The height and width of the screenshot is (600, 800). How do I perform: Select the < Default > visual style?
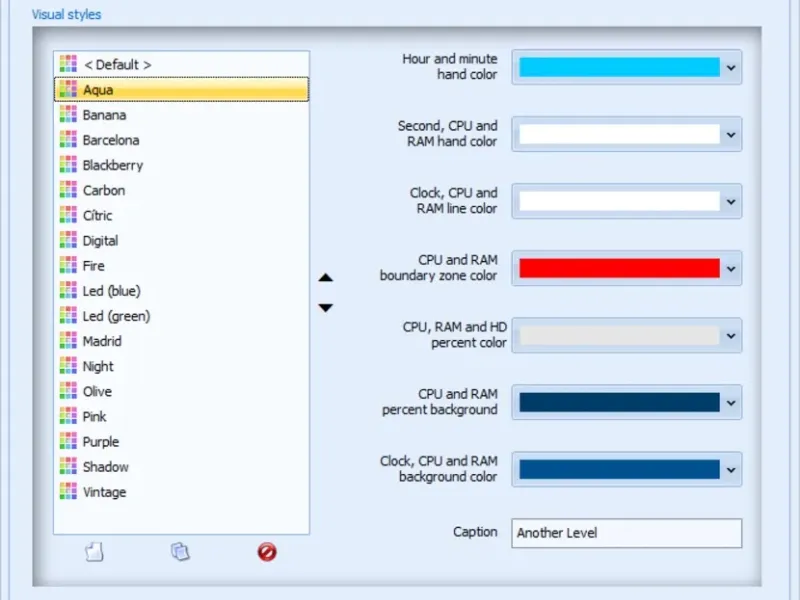(181, 64)
